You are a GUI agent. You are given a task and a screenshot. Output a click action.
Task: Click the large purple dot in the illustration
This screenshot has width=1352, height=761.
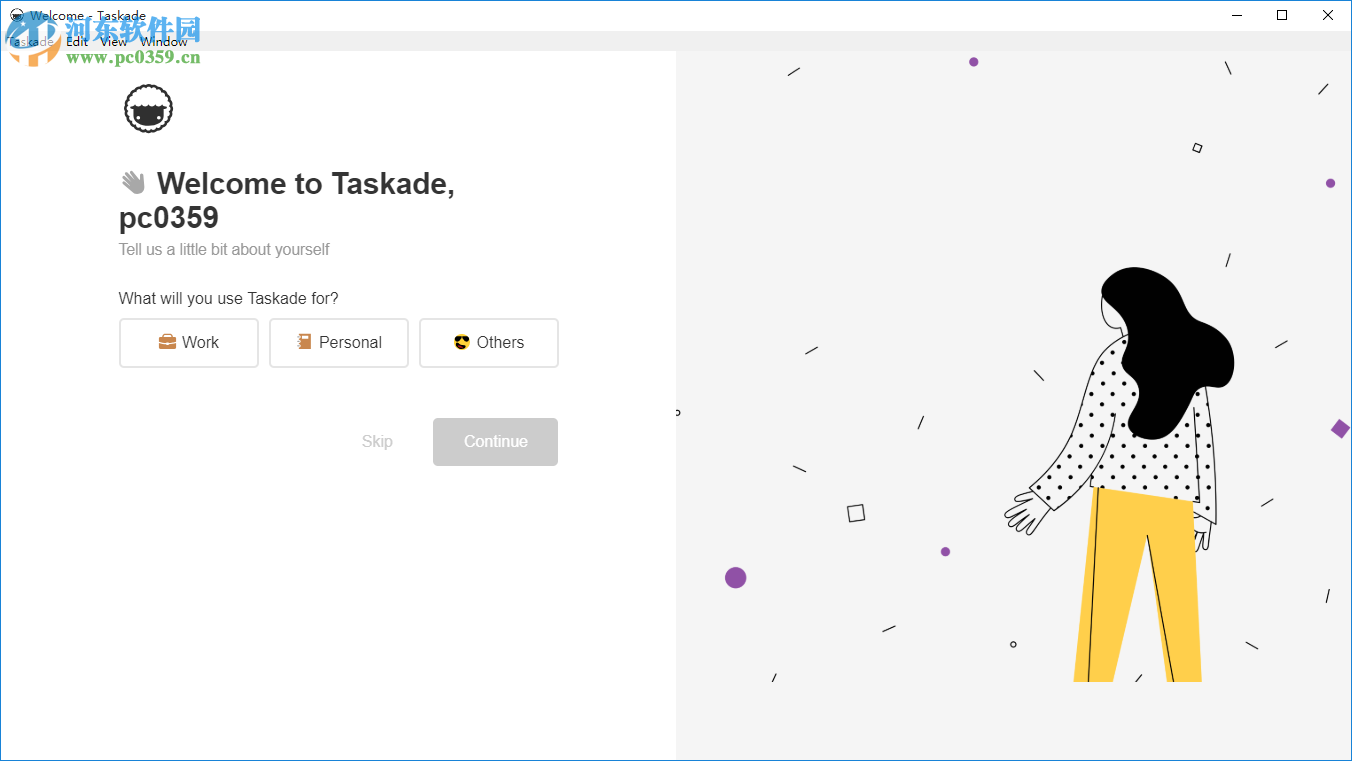[x=736, y=577]
